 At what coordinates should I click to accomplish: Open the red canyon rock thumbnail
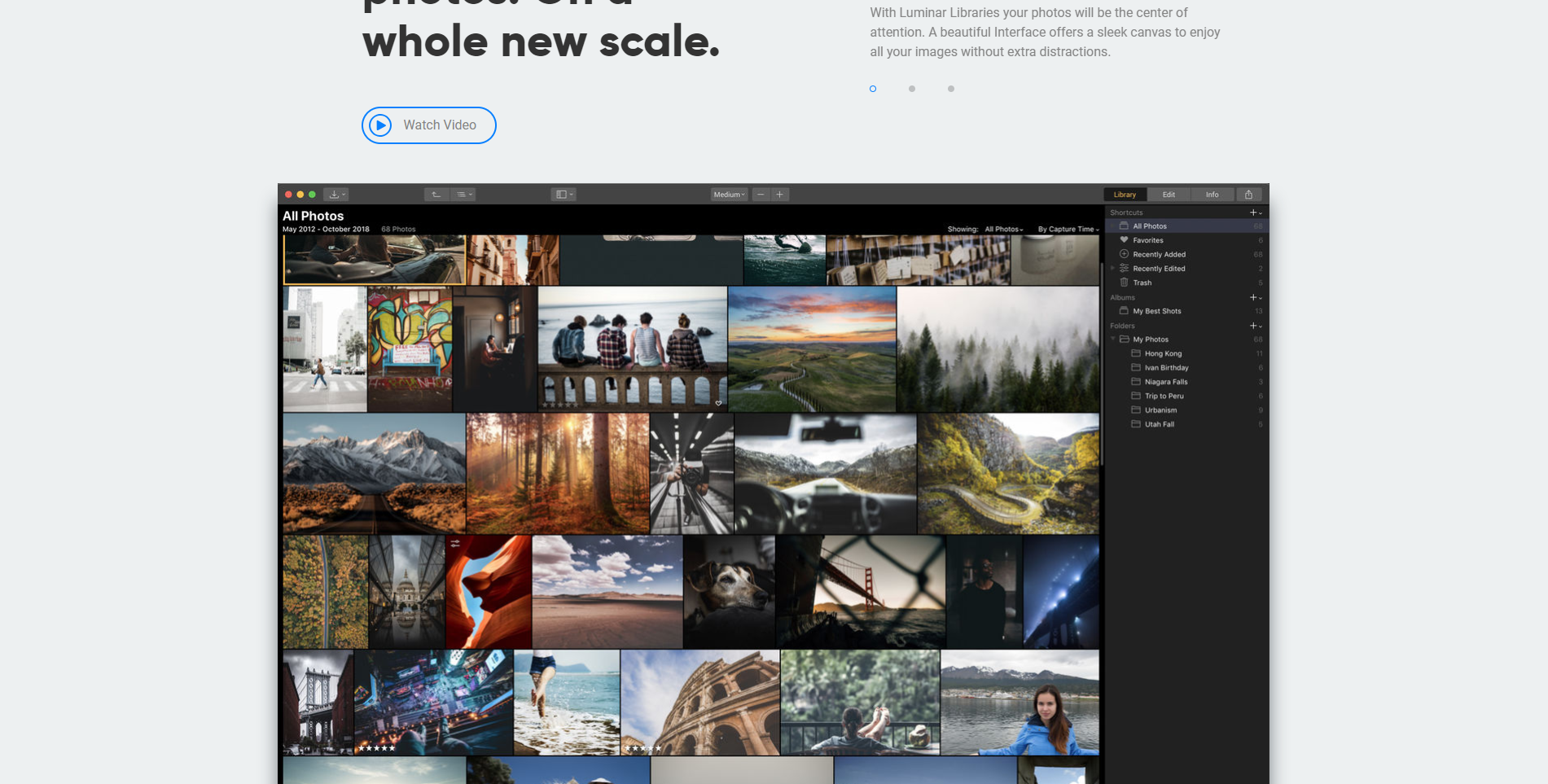(489, 591)
